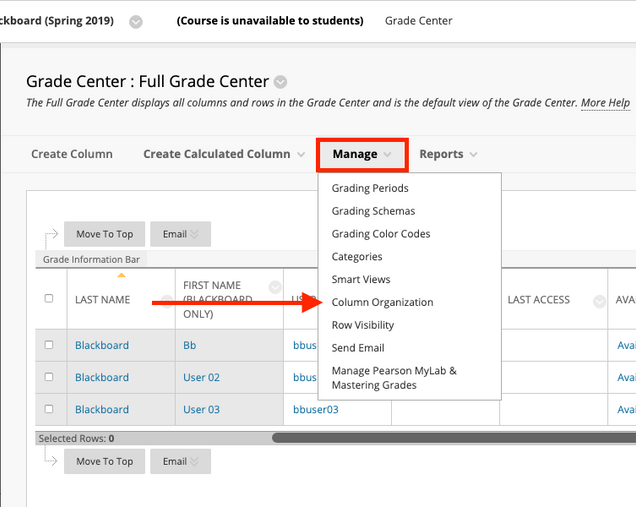This screenshot has width=636, height=507.
Task: Click the horizontal scrollbar below the table
Action: pos(450,438)
